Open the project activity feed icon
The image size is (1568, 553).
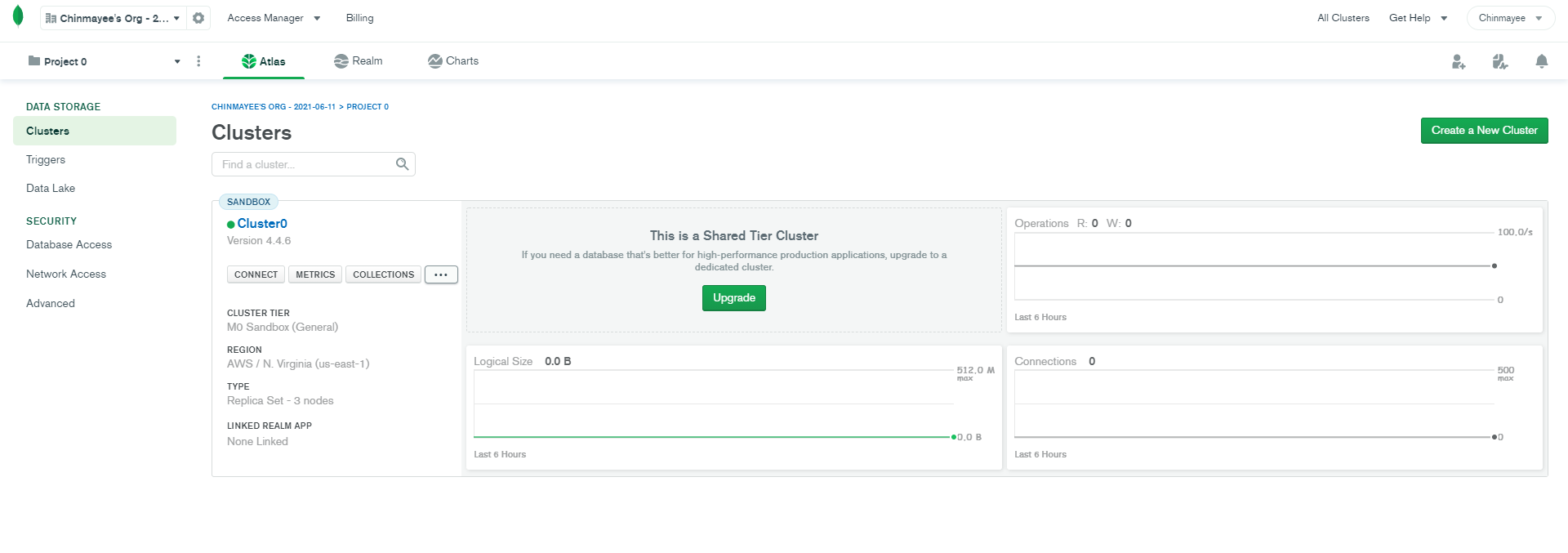(x=1500, y=61)
